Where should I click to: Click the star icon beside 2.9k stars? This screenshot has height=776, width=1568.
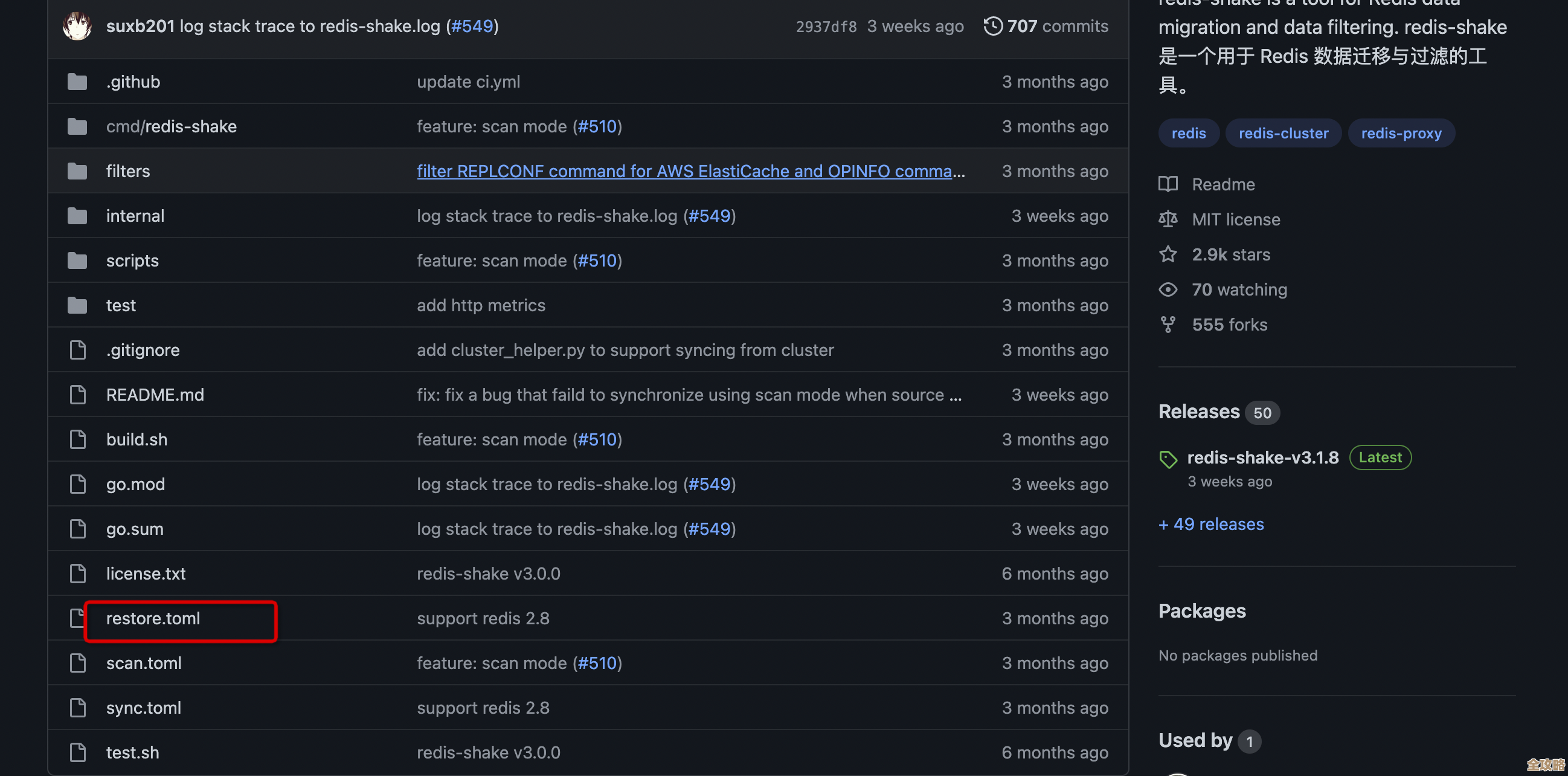coord(1168,254)
